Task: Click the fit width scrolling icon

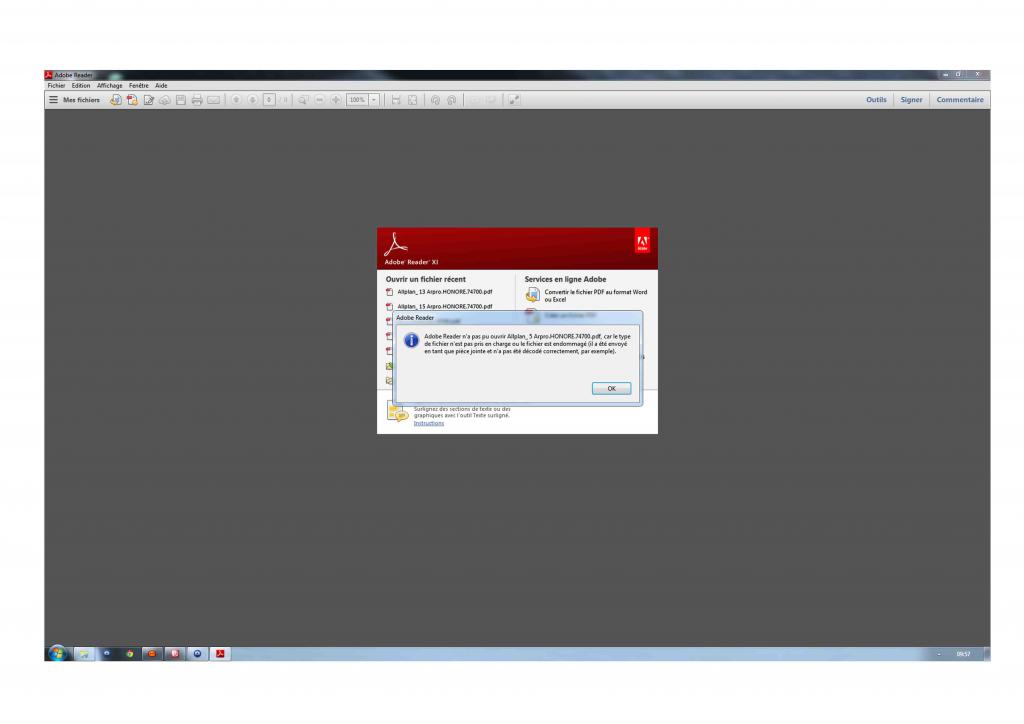Action: (396, 100)
